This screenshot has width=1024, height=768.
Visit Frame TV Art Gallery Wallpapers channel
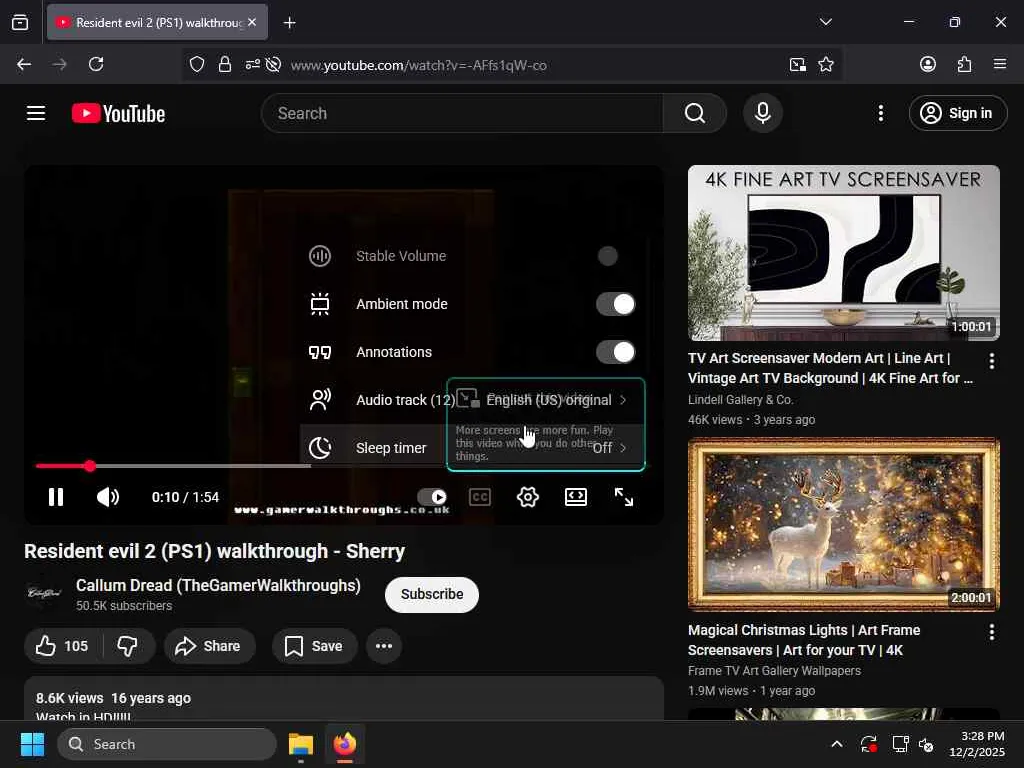point(775,671)
